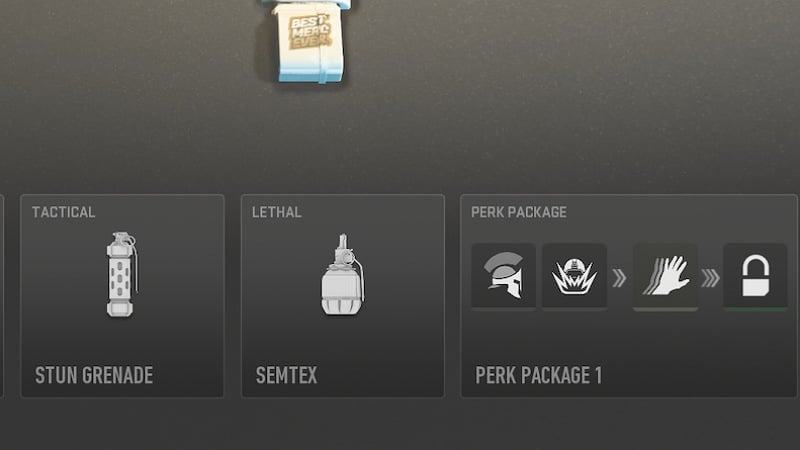
Task: Click the Bomb Squad perk icon
Action: click(574, 276)
